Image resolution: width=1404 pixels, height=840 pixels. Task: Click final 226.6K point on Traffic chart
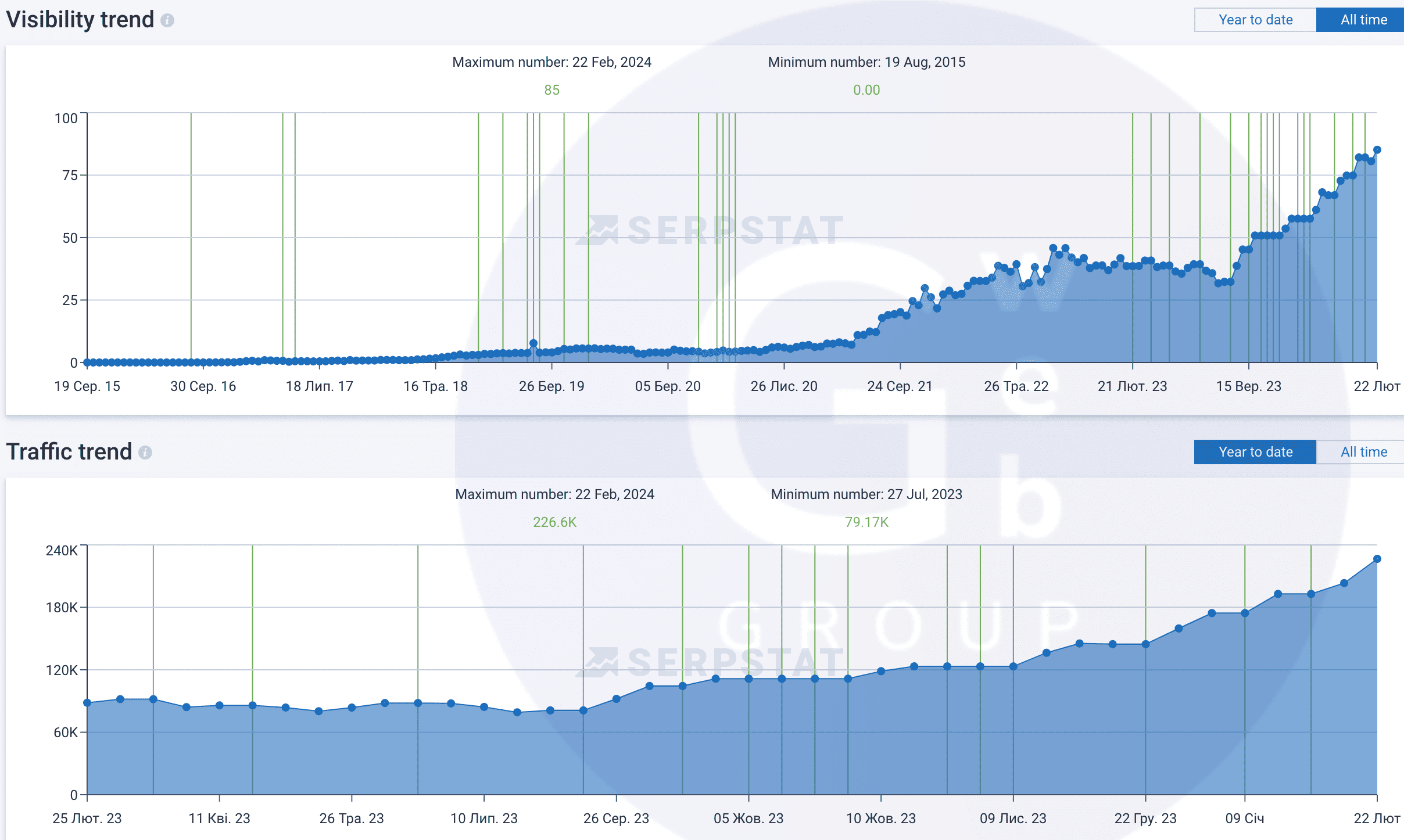click(x=1377, y=559)
